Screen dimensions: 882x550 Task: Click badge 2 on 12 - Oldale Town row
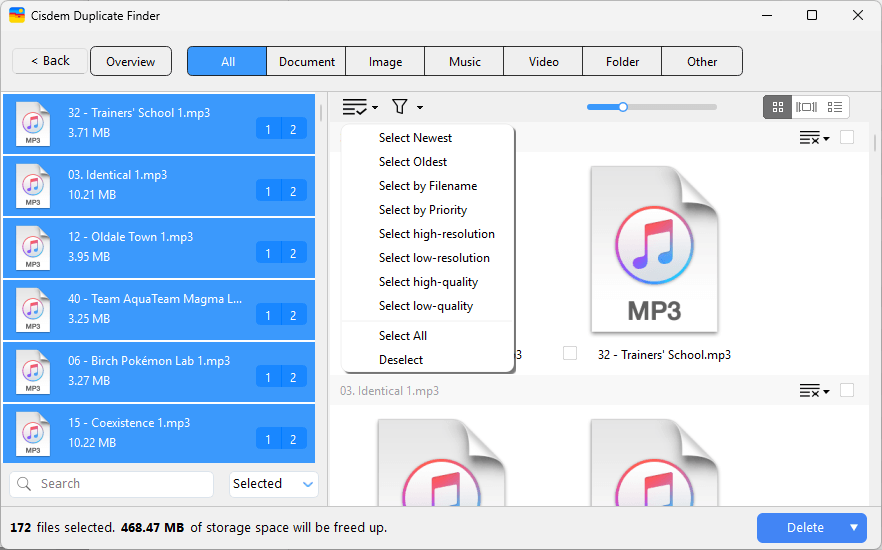tap(294, 253)
